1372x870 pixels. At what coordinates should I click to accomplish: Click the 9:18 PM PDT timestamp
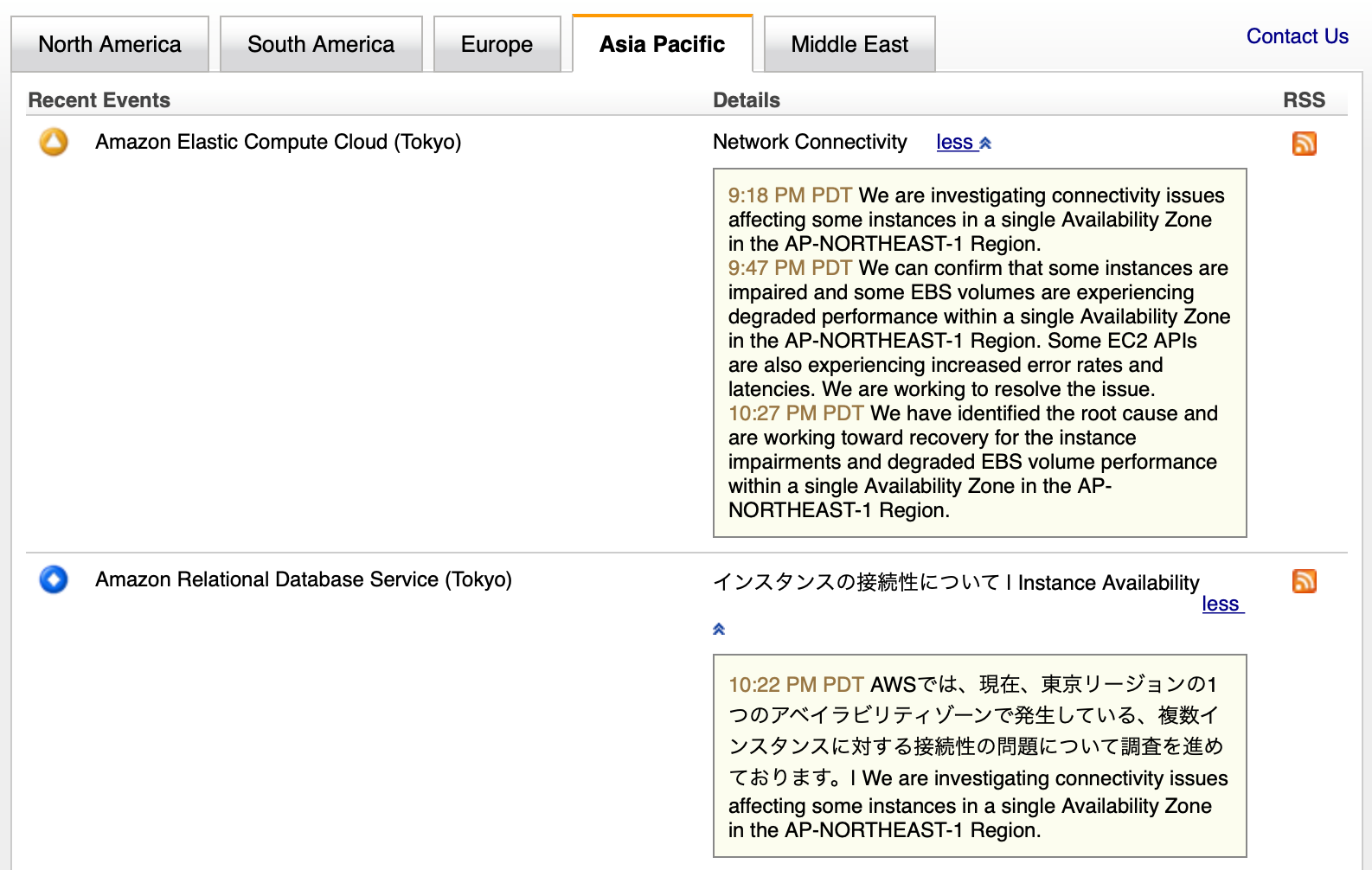pos(790,195)
